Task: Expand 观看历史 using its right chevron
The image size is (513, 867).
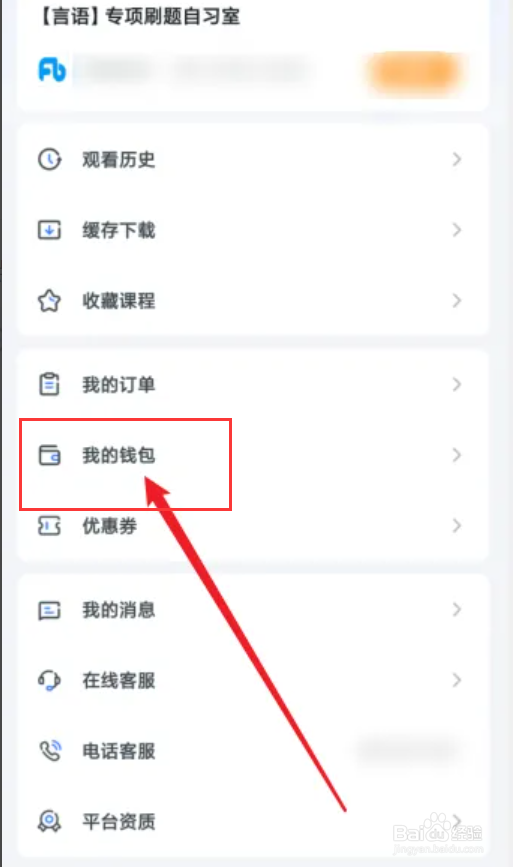Action: (457, 159)
